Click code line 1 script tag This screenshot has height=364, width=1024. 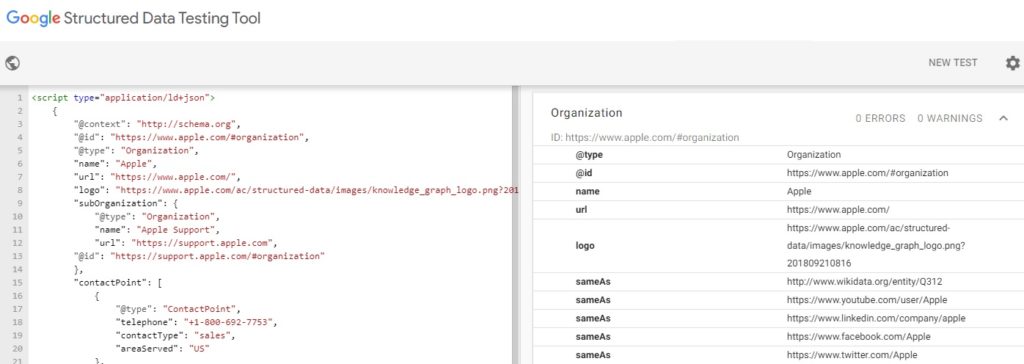123,97
